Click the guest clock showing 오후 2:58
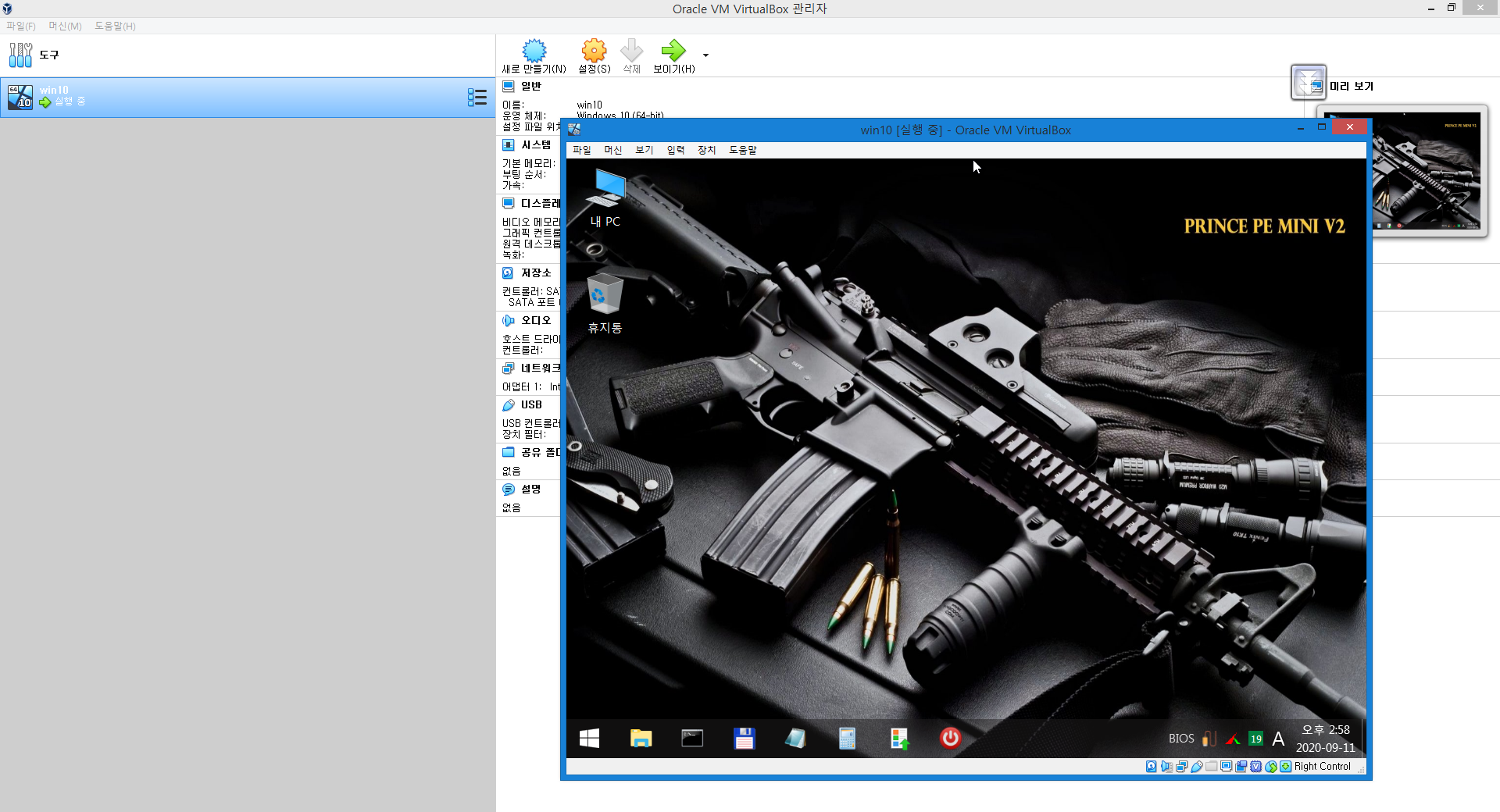Viewport: 1500px width, 812px height. pyautogui.click(x=1325, y=739)
